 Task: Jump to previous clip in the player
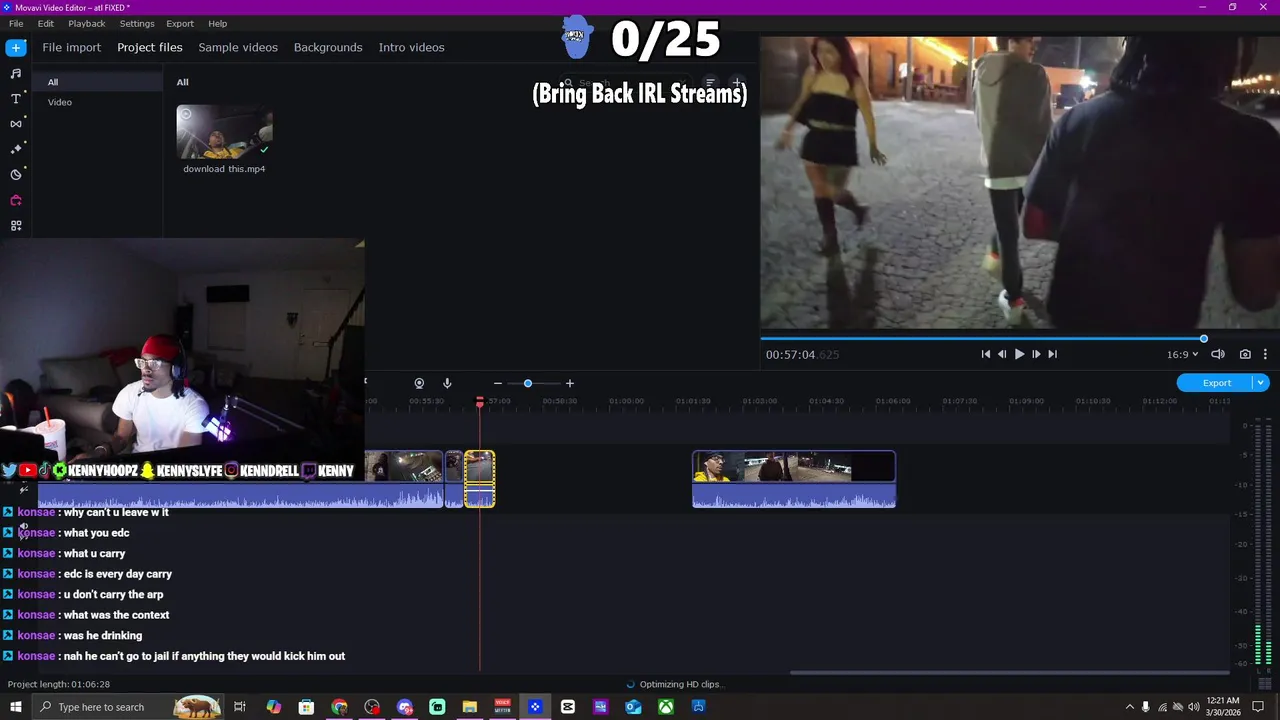click(985, 354)
